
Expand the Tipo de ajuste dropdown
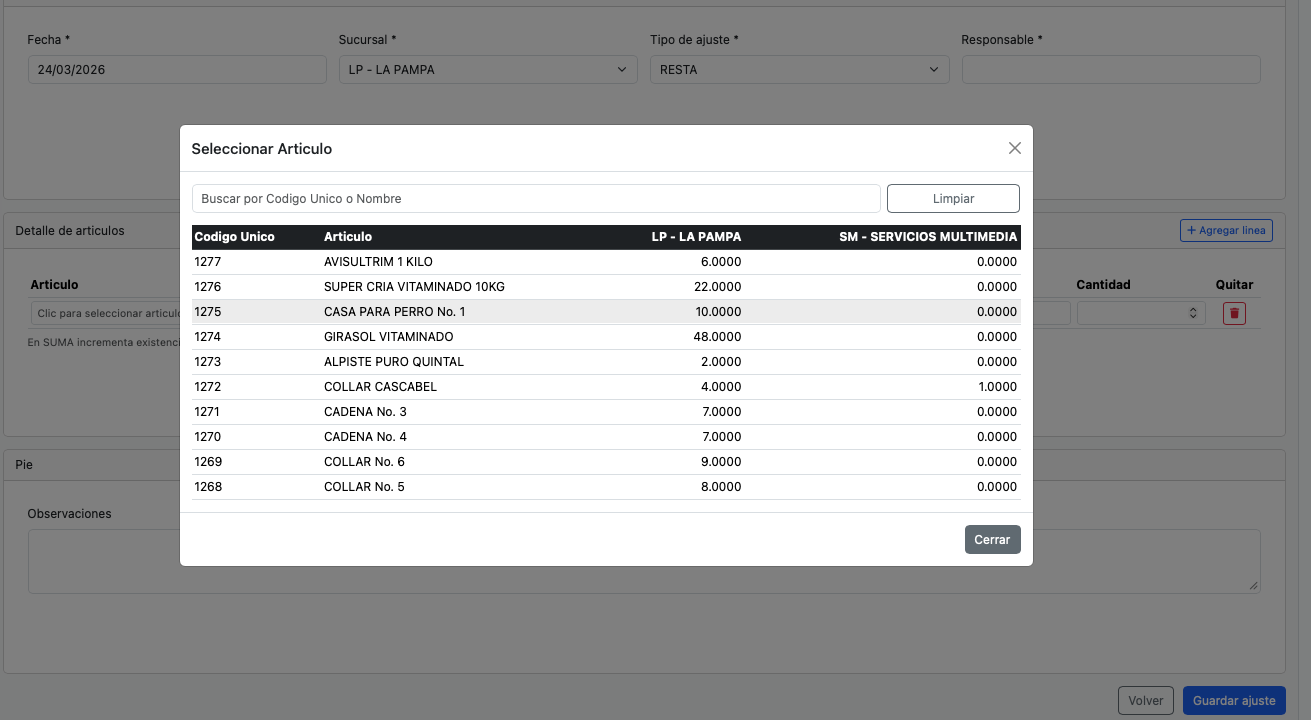[798, 70]
